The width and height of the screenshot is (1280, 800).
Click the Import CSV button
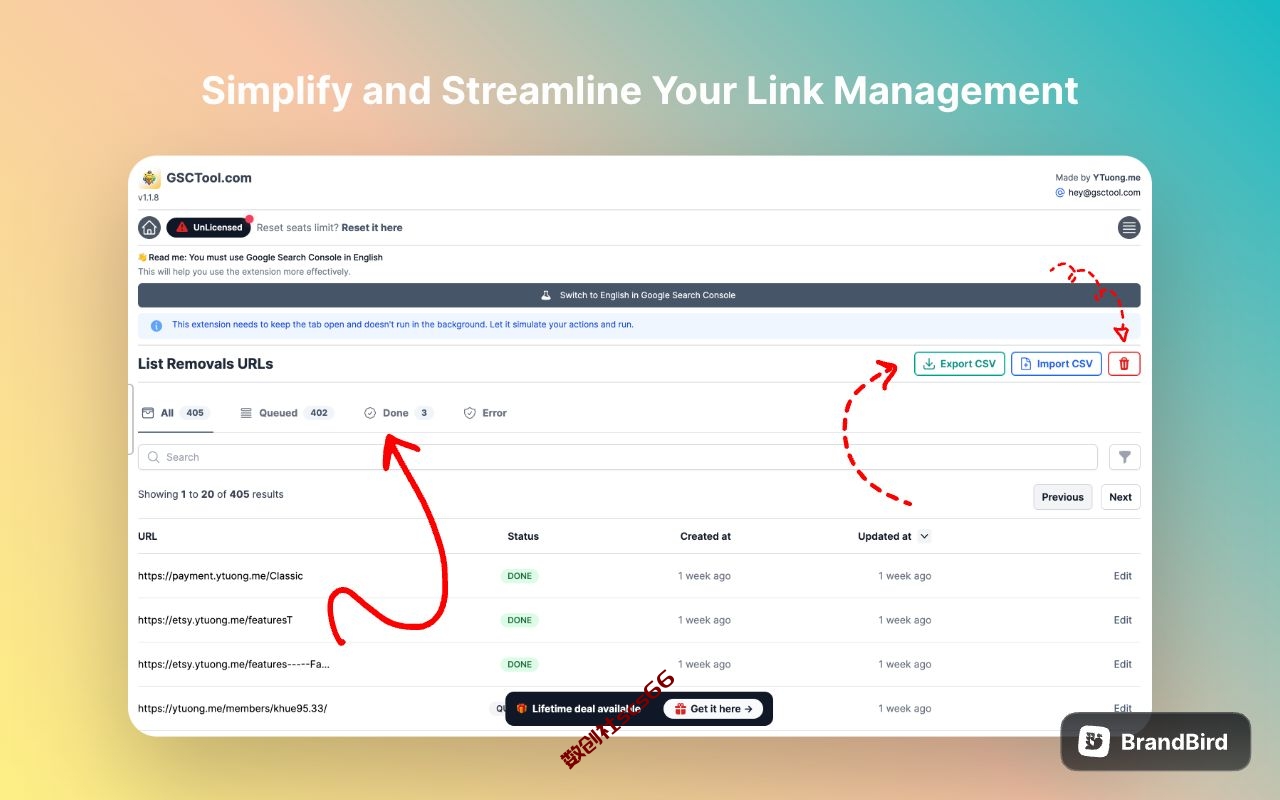[1056, 364]
